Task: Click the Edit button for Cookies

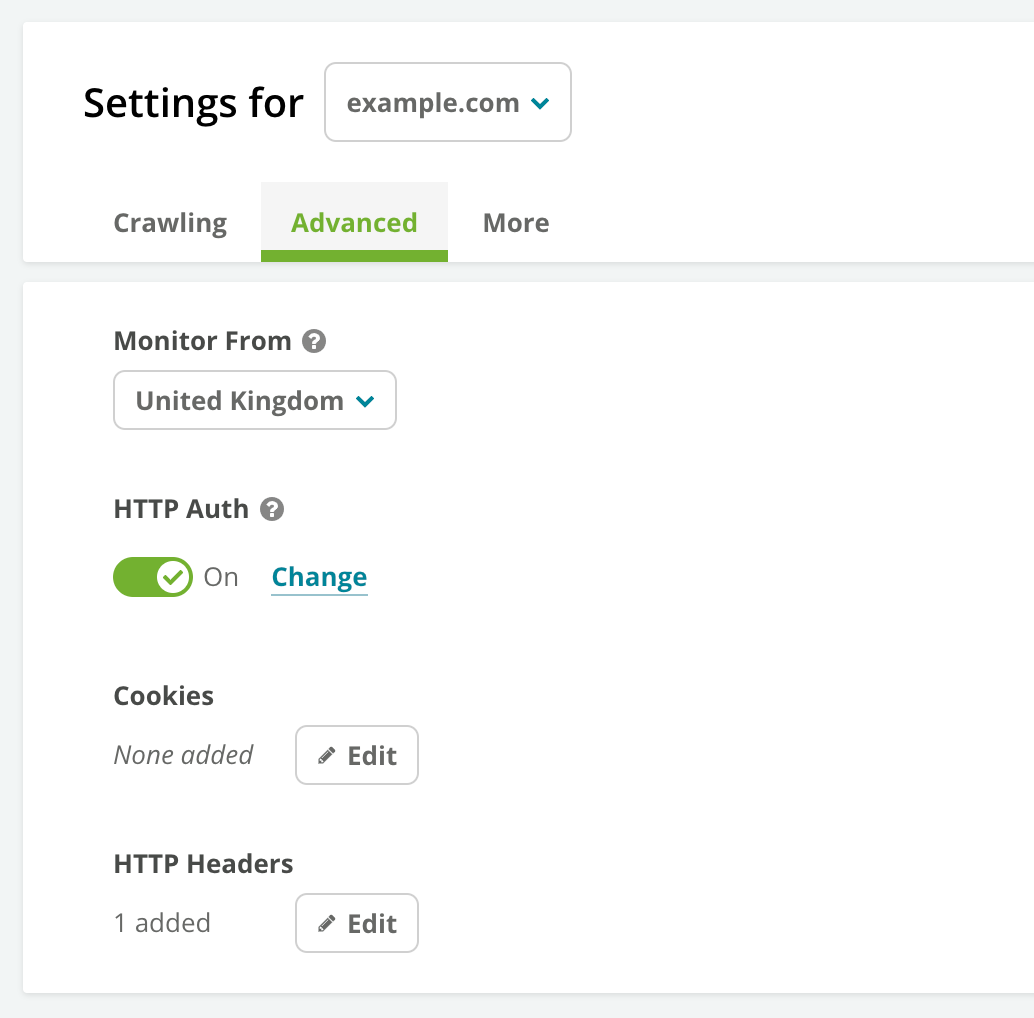Action: 357,756
